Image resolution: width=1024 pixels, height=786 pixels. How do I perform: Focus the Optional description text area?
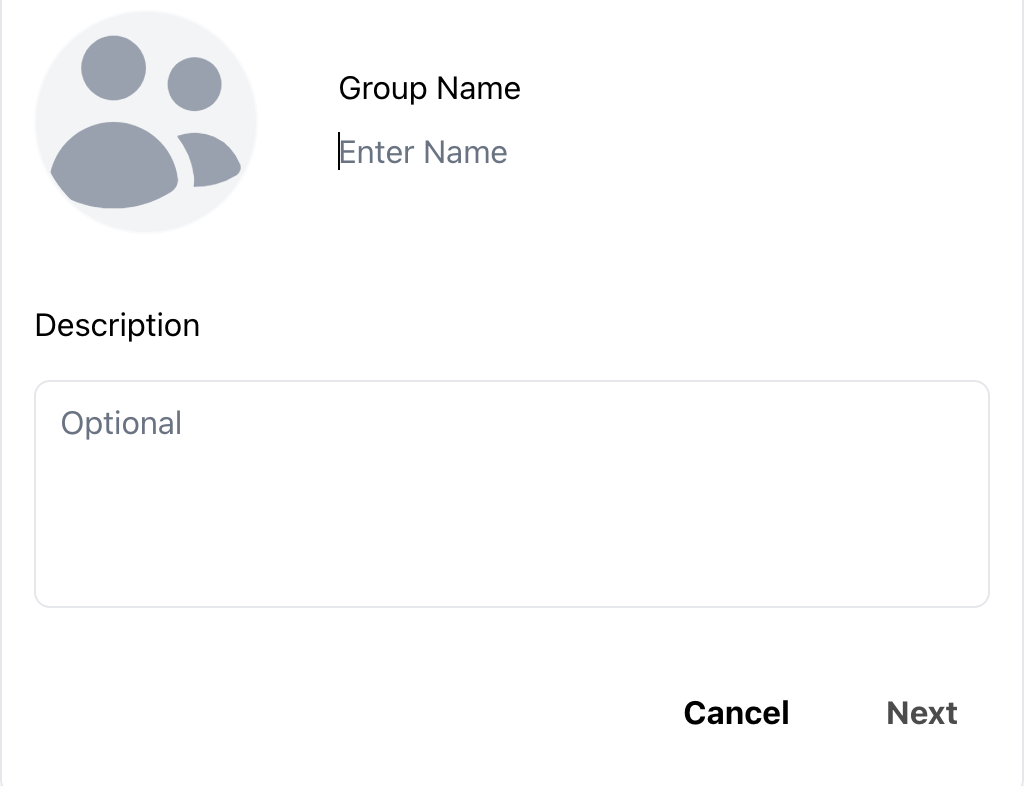pos(512,494)
